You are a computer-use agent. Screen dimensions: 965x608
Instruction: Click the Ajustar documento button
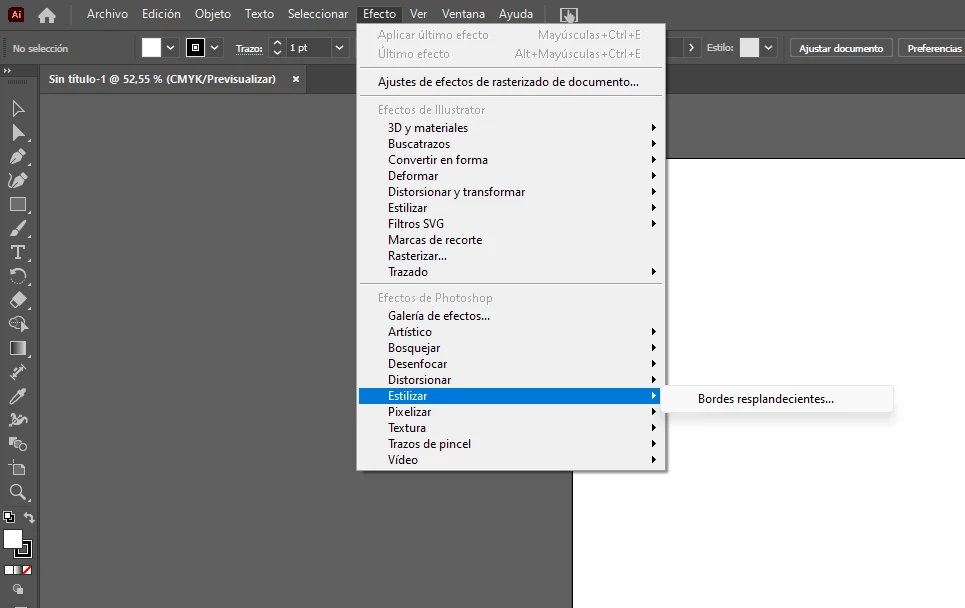pyautogui.click(x=841, y=48)
